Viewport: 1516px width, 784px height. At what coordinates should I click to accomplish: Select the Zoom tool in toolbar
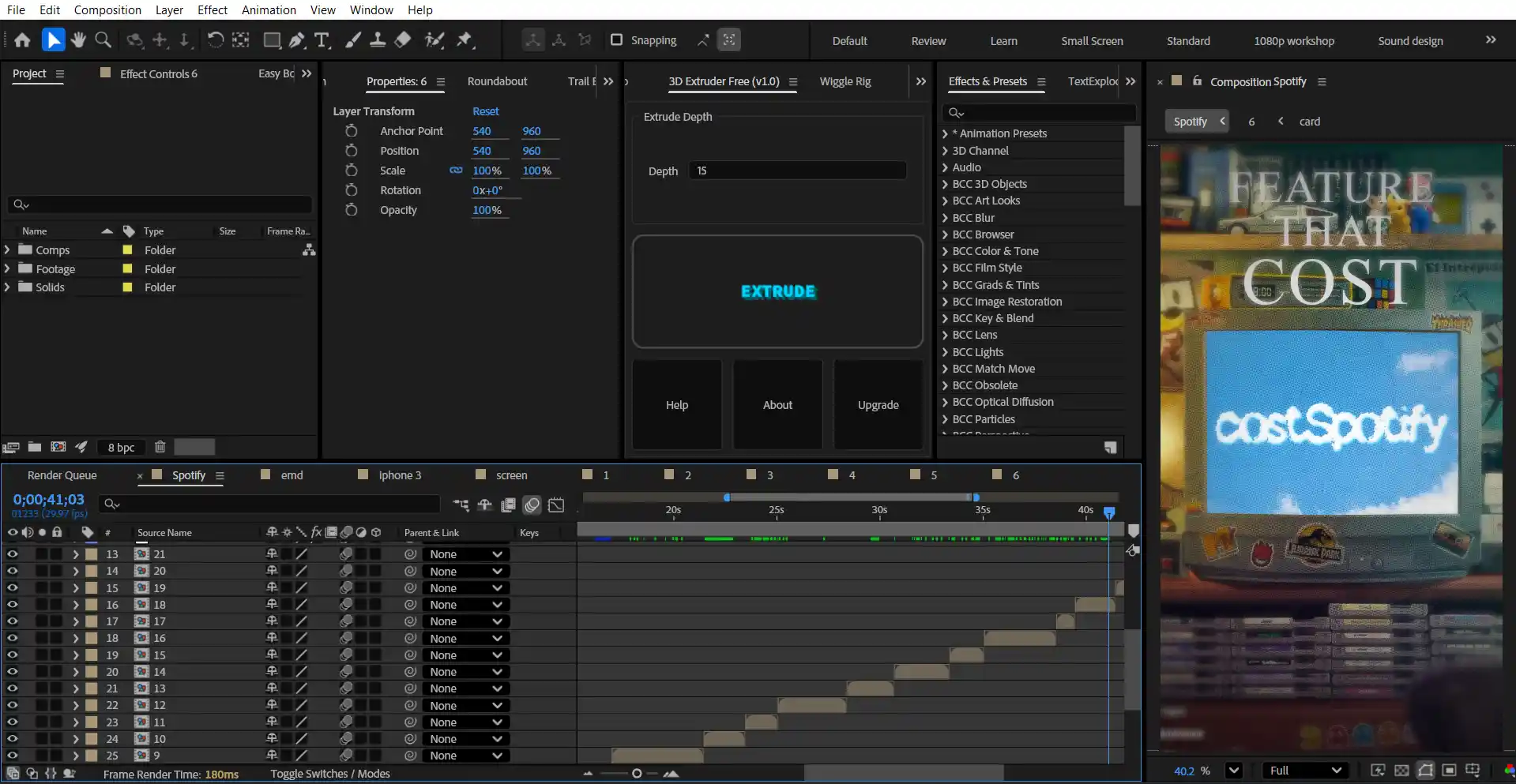click(x=103, y=40)
